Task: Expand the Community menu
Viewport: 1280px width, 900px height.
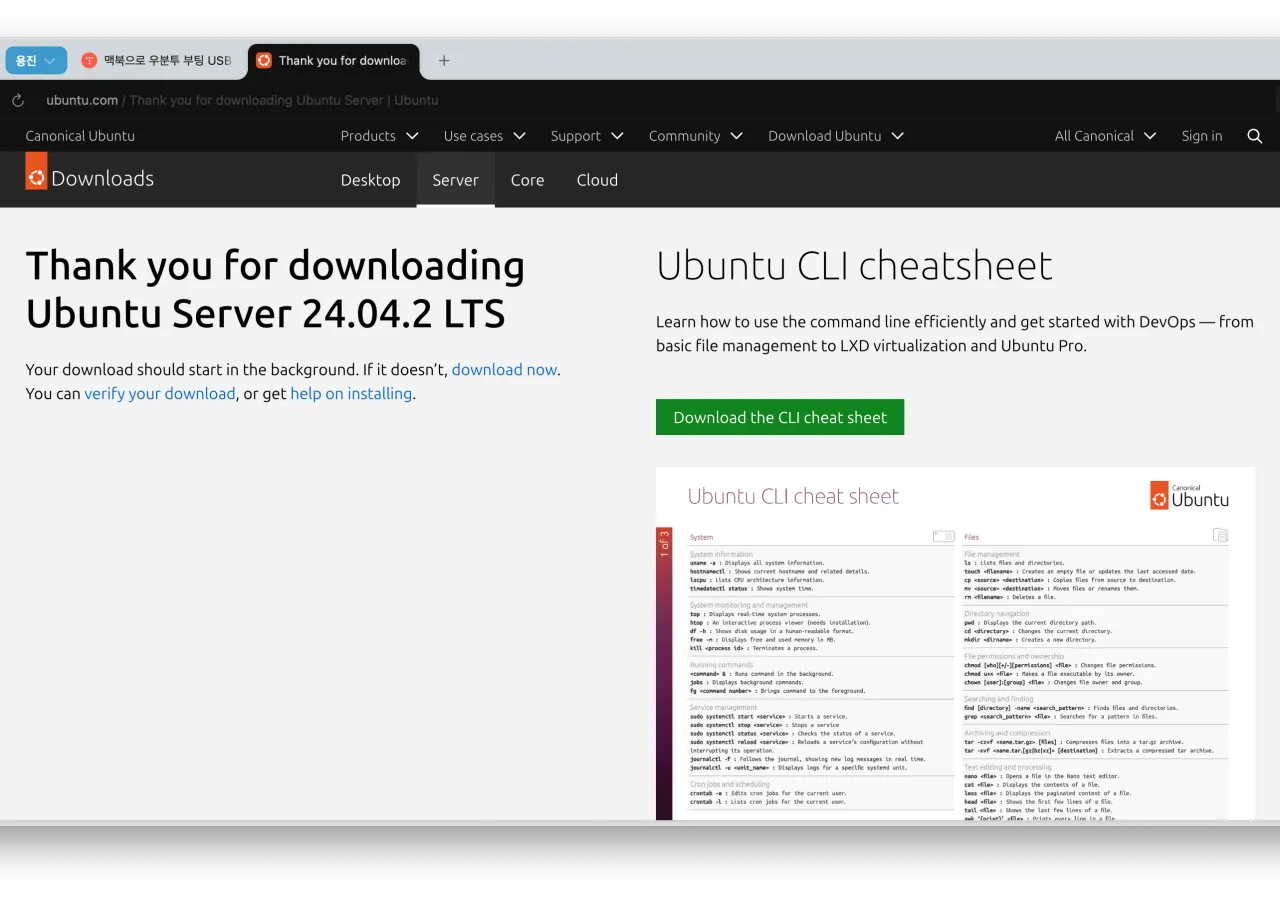Action: click(695, 136)
